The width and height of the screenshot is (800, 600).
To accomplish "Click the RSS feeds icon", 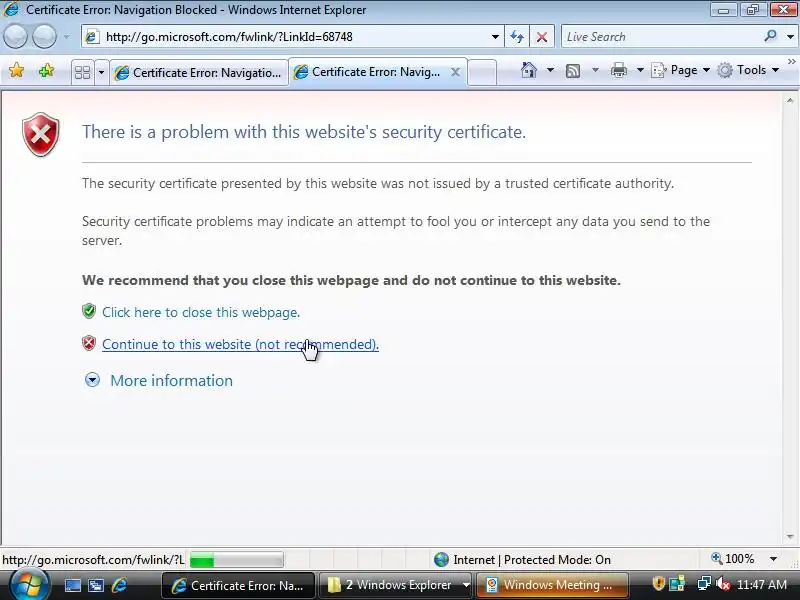I will [573, 70].
